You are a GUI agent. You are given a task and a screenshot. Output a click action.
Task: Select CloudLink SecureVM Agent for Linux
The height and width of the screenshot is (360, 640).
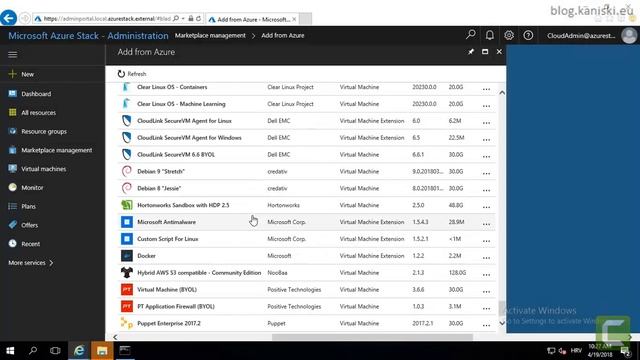coord(307,121)
